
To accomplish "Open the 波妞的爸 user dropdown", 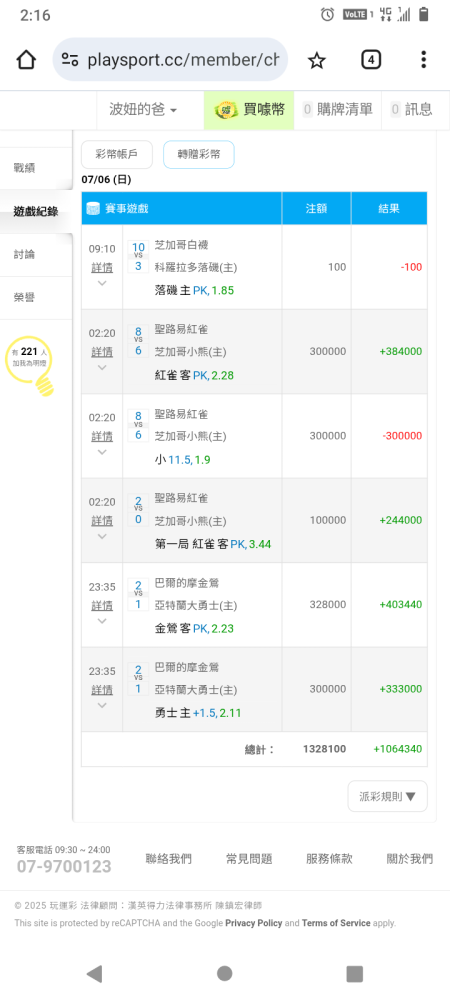I will coord(143,110).
